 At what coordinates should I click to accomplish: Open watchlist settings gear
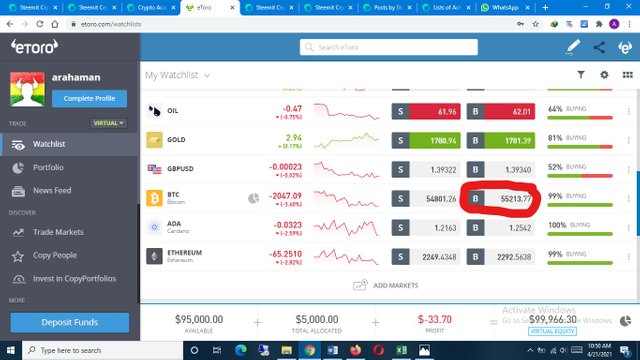click(x=604, y=75)
